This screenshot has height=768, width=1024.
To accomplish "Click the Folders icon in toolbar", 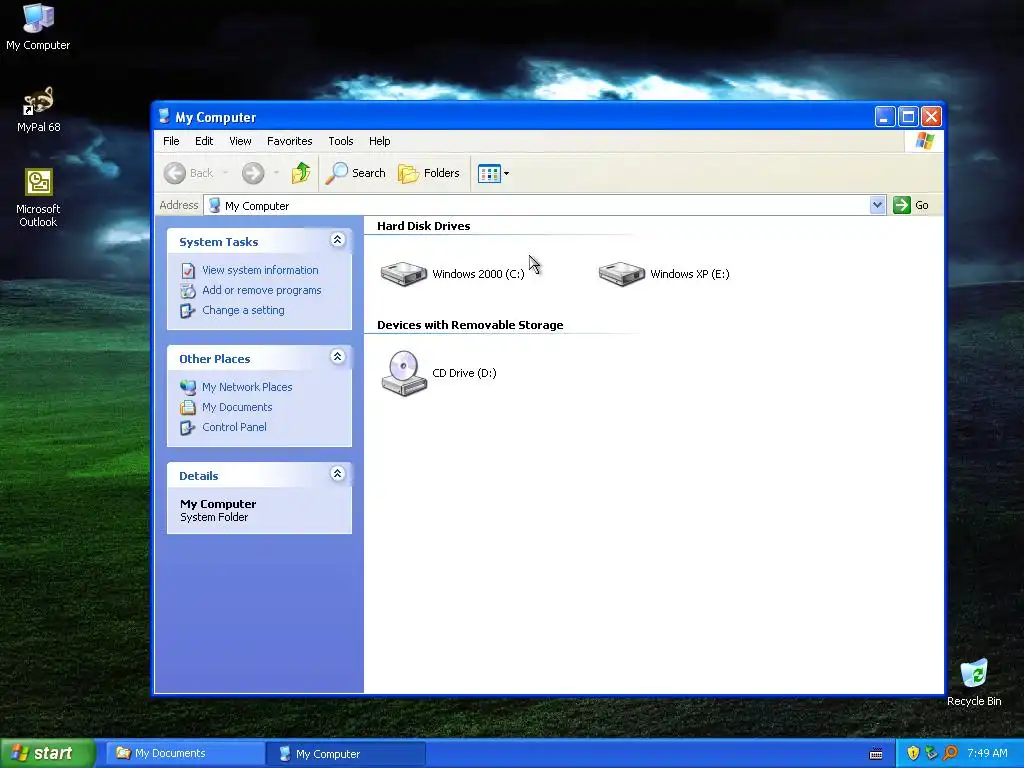I will pos(409,173).
